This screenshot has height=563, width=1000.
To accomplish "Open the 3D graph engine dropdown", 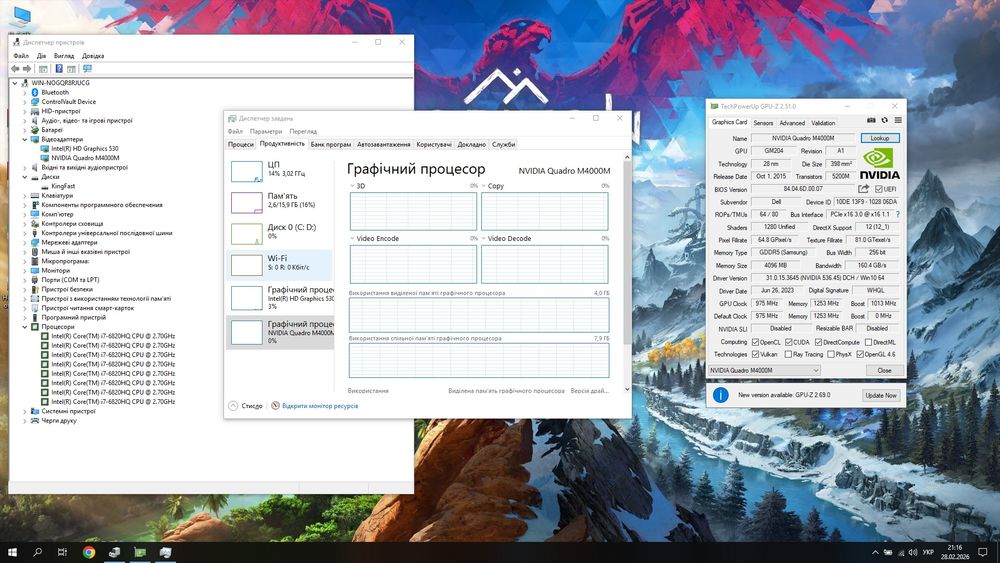I will [x=352, y=186].
